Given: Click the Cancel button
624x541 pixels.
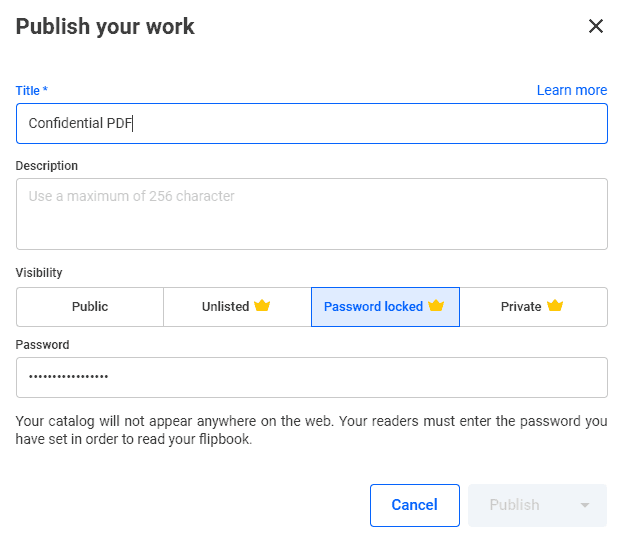Looking at the screenshot, I should (x=415, y=505).
